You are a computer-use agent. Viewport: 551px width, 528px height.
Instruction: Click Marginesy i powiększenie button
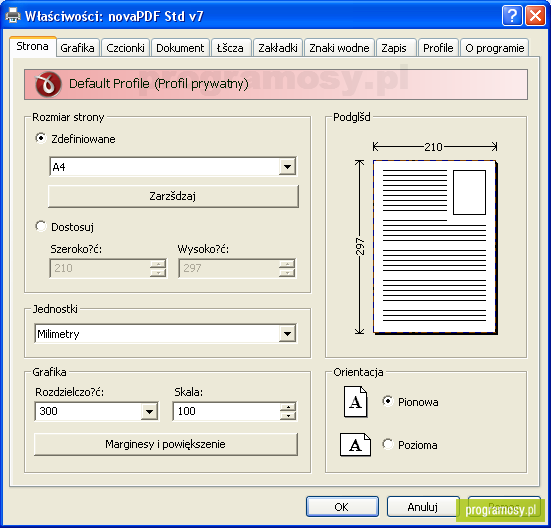tap(166, 444)
